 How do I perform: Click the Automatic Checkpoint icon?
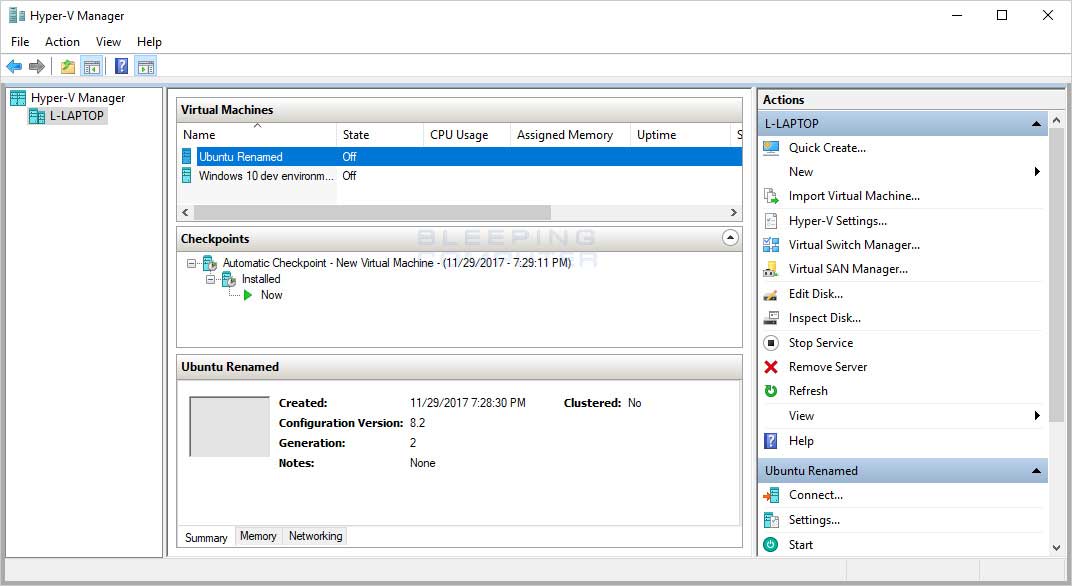click(210, 263)
